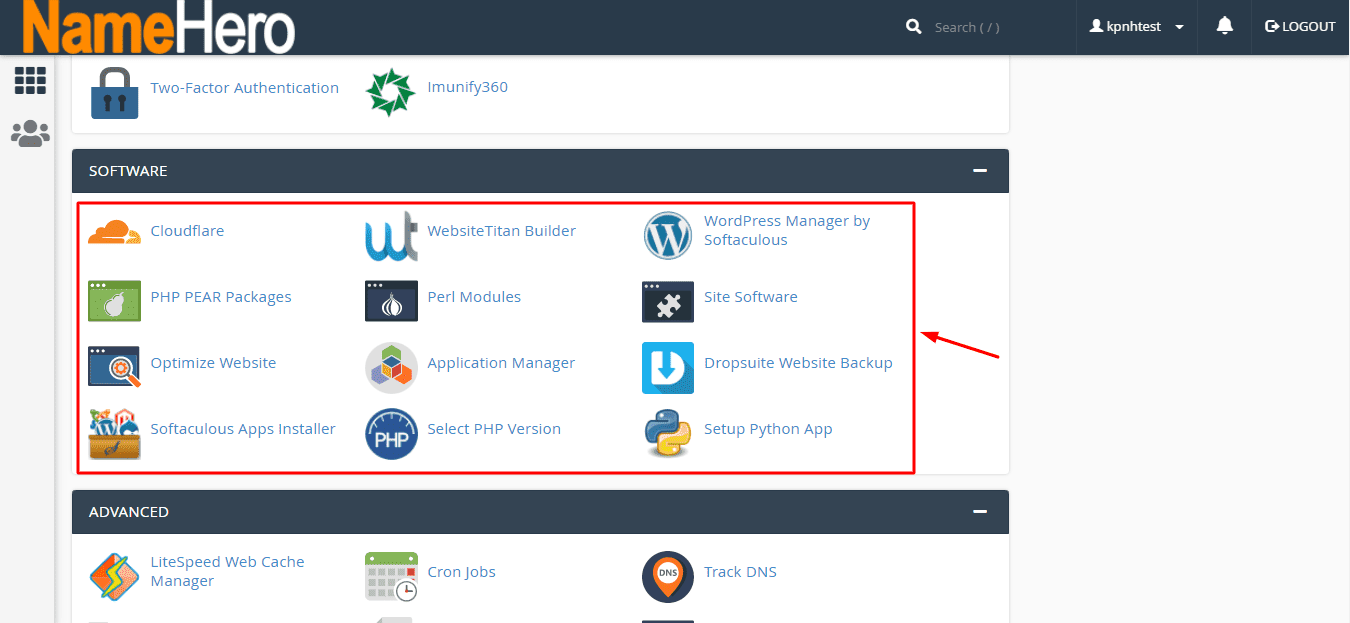The image size is (1350, 623).
Task: Open the Optimize Website link
Action: point(213,363)
